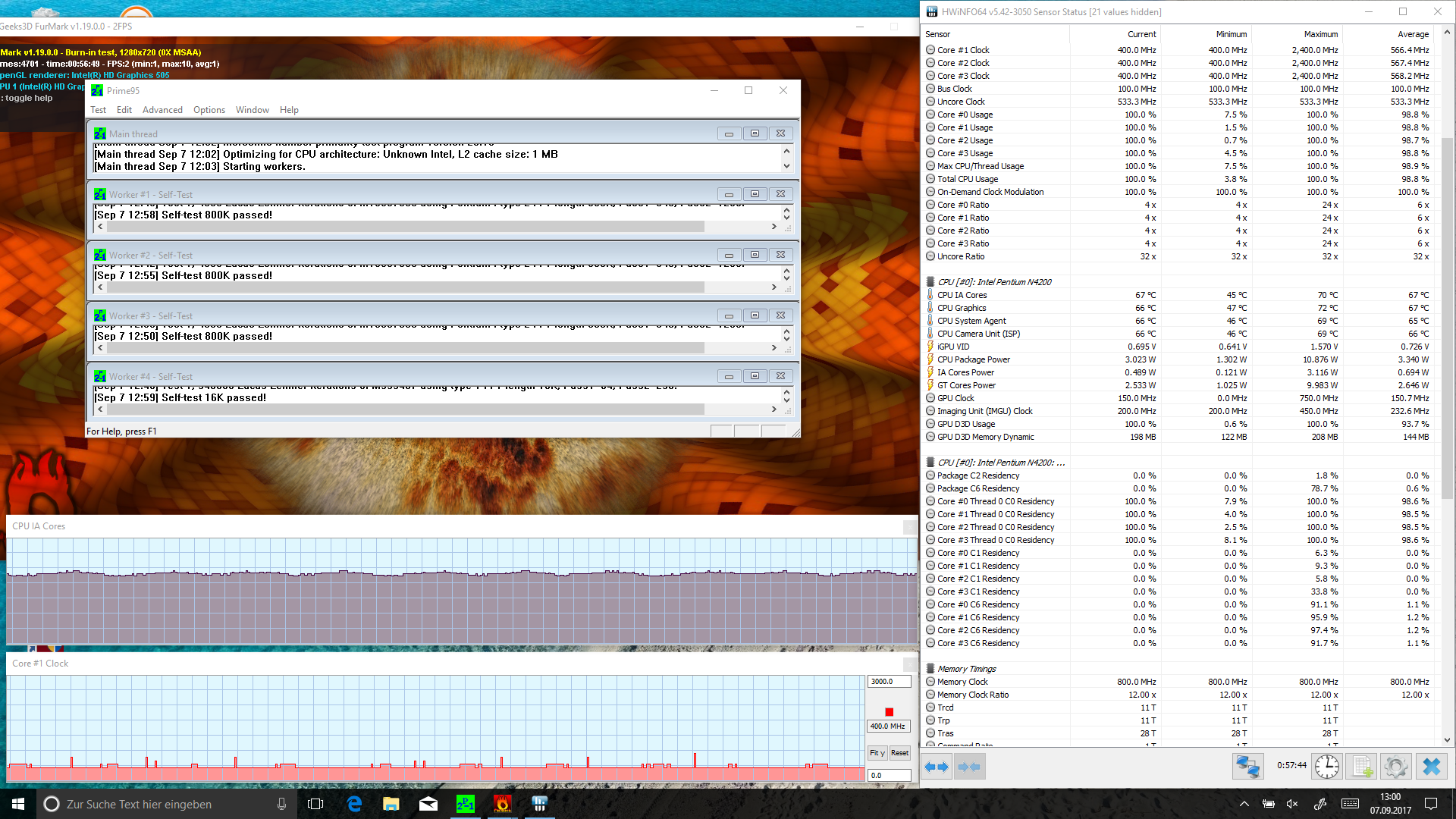Image resolution: width=1456 pixels, height=819 pixels.
Task: Click the clock icon to reset elapsed time
Action: pos(1326,767)
